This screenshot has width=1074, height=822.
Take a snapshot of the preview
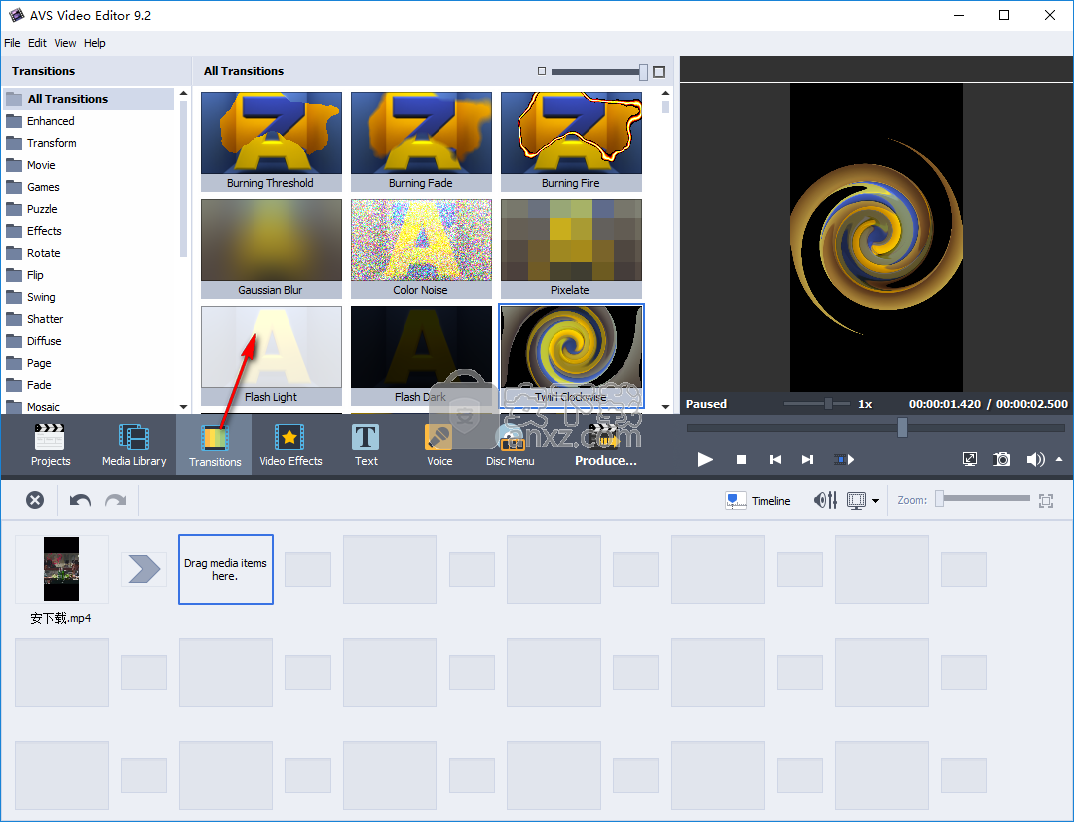pyautogui.click(x=1001, y=459)
